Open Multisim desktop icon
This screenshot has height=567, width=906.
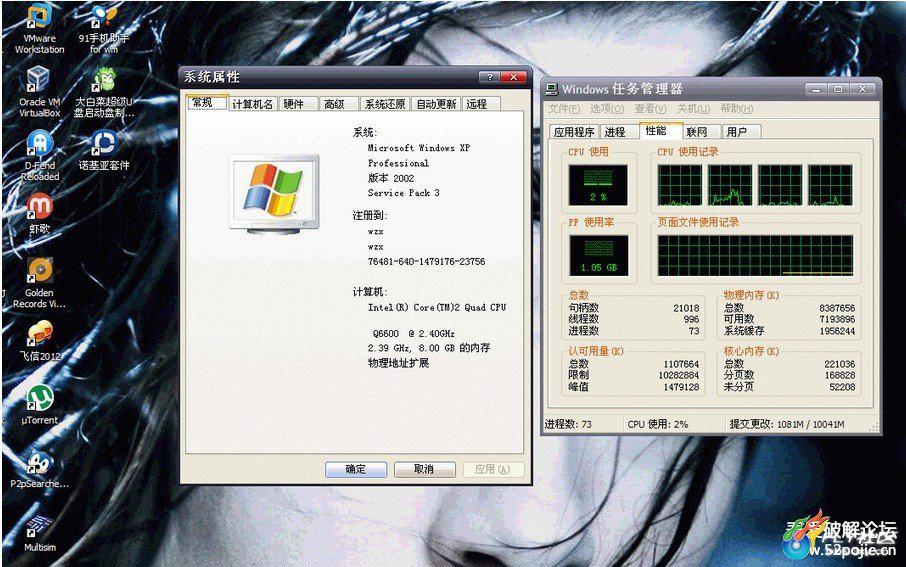point(39,533)
